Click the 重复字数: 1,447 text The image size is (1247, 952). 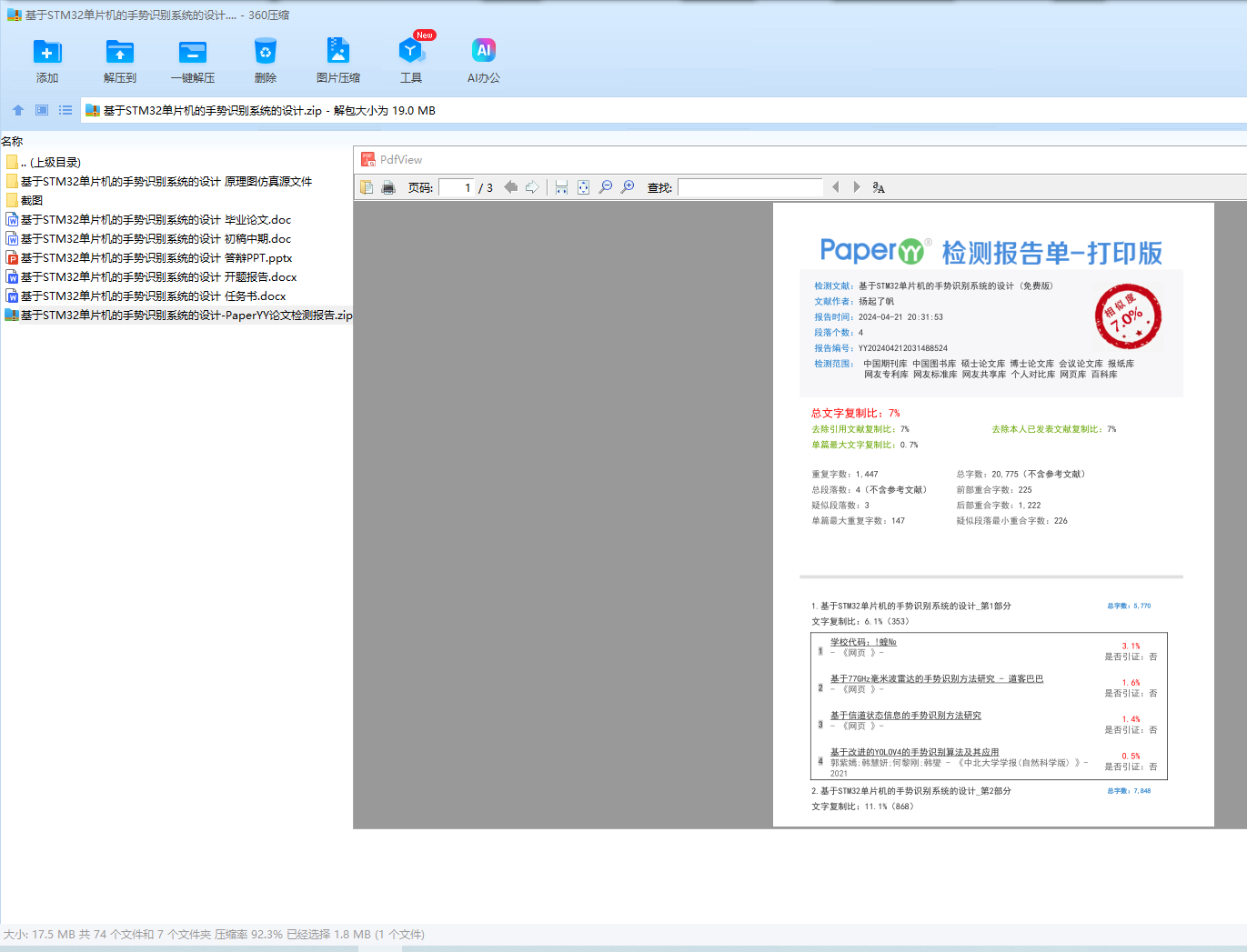(x=845, y=474)
